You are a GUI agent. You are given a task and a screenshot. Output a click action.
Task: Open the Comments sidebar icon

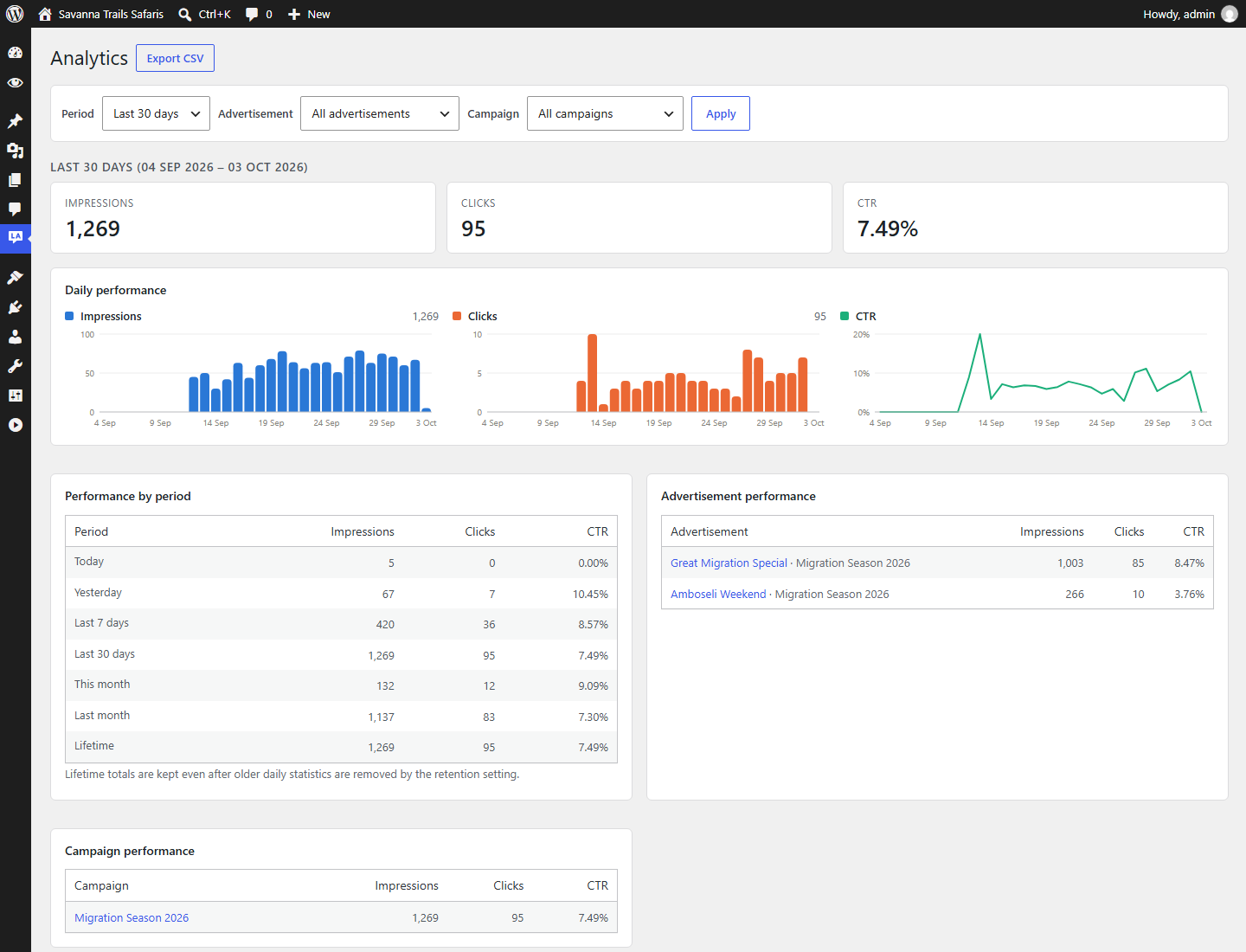15,209
